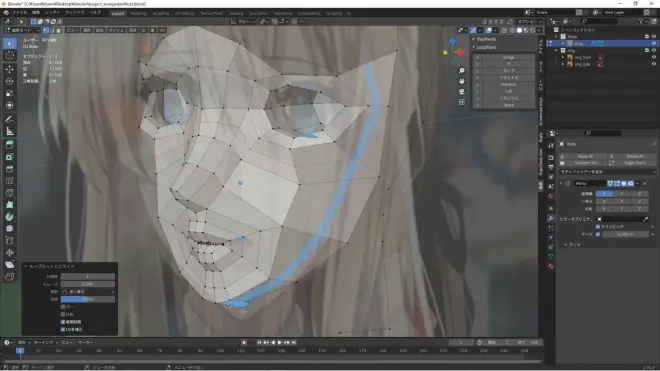Toggle the camera view icon in viewport
The width and height of the screenshot is (660, 371).
coord(462,92)
